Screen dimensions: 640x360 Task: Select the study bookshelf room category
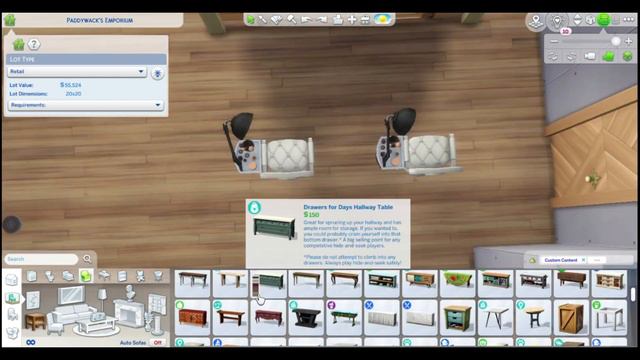point(122,276)
